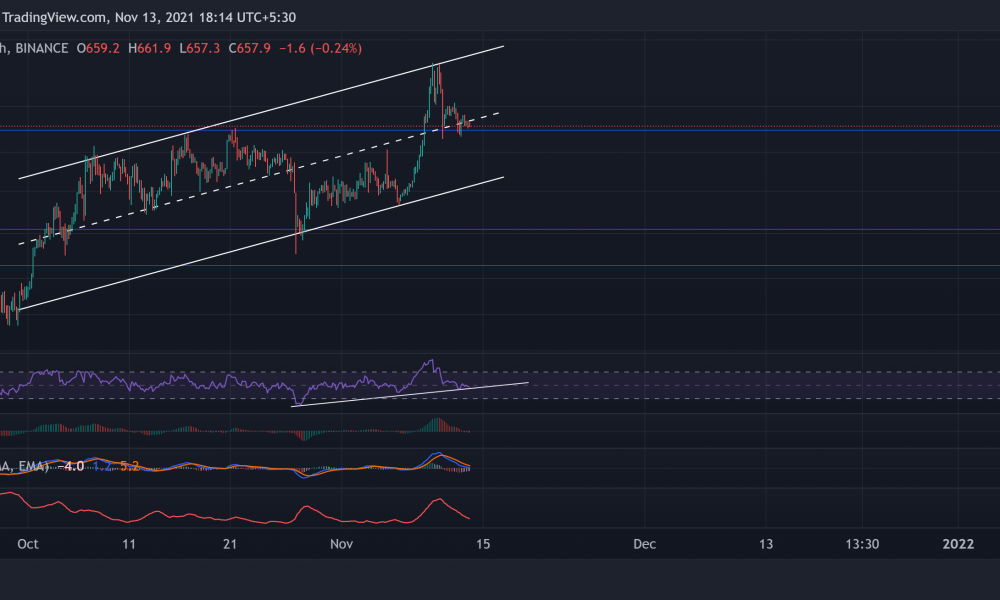This screenshot has height=600, width=1000.
Task: Click the Oct label on the time axis
Action: click(28, 544)
